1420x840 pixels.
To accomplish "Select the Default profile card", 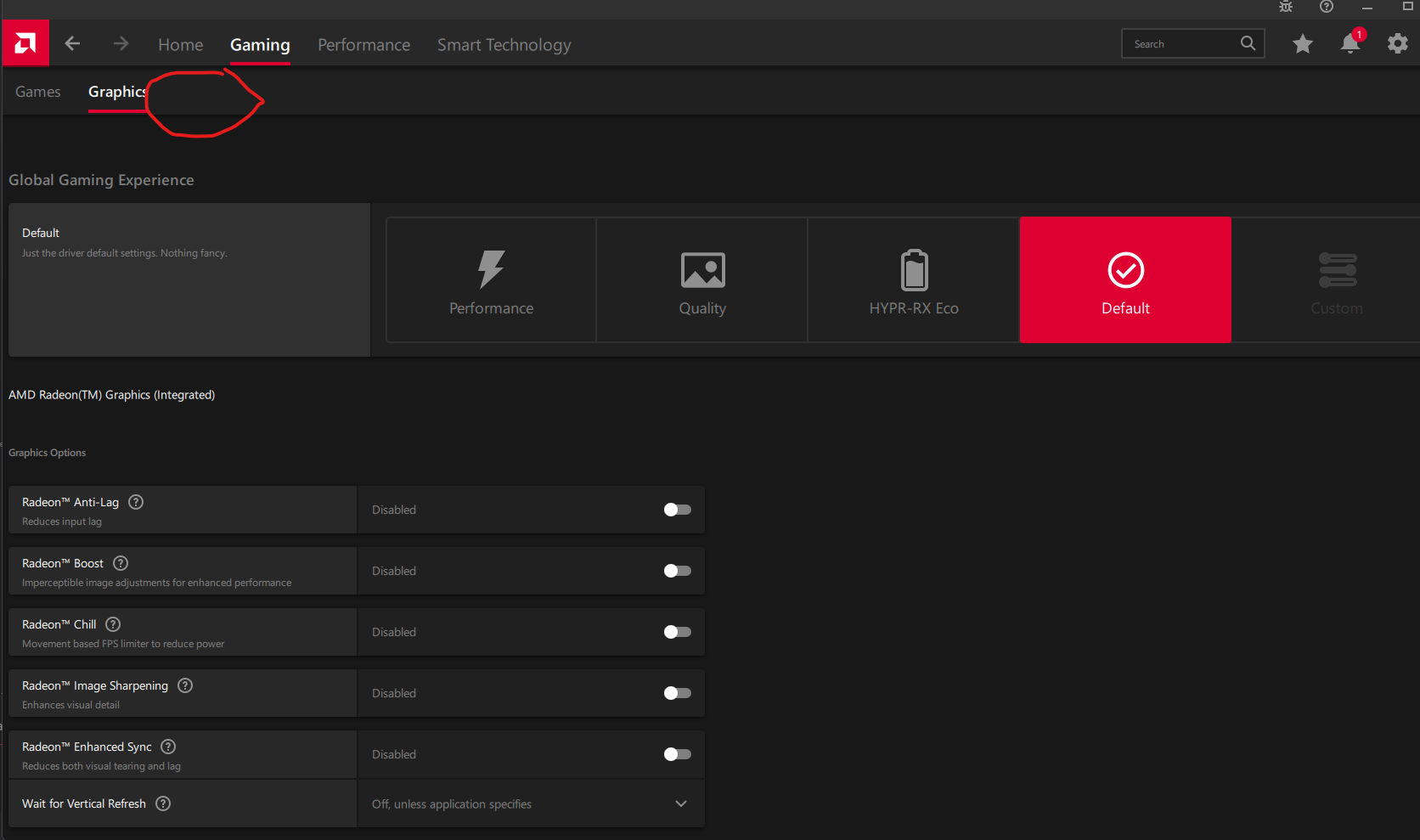I will coord(1125,279).
